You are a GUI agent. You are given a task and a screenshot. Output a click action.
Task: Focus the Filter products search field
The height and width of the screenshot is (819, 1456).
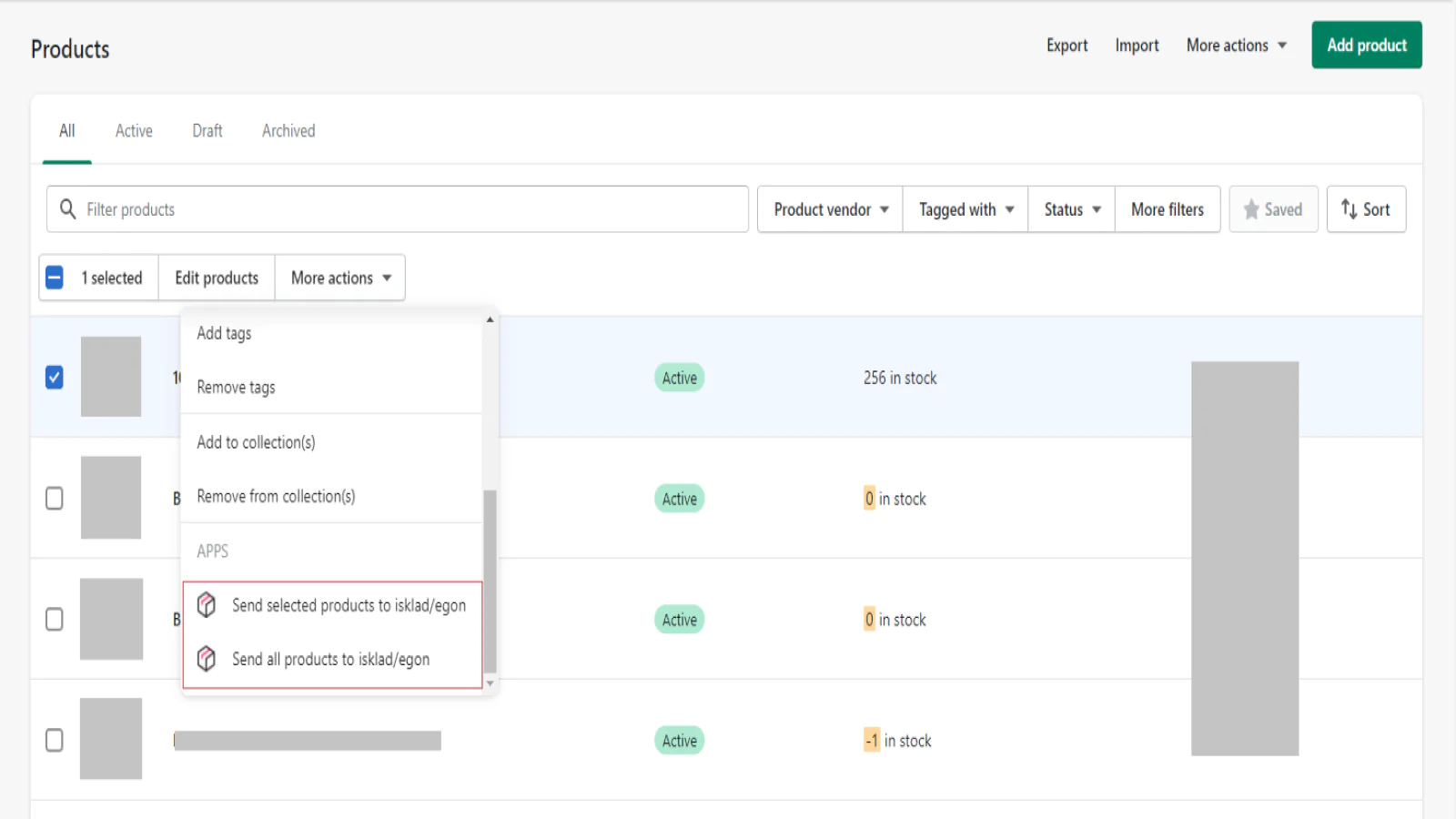coord(409,209)
